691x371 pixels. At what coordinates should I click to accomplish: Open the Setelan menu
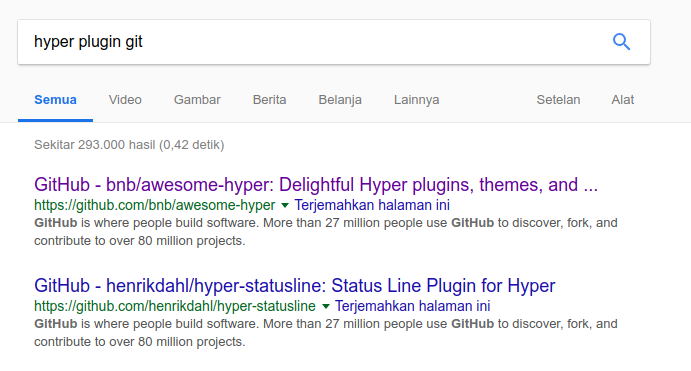tap(558, 100)
